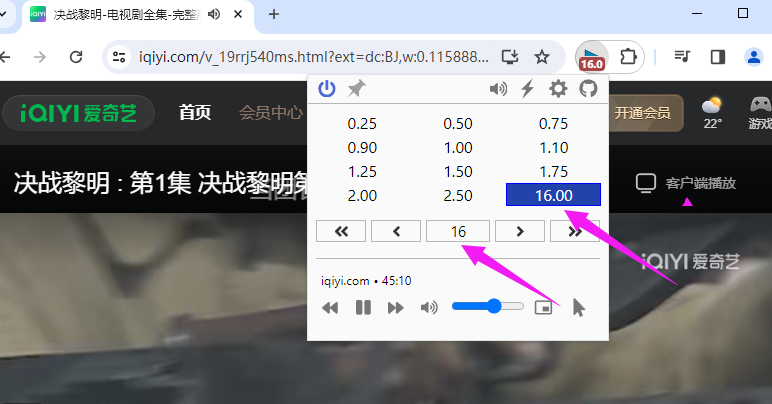772x404 pixels.
Task: Set playback speed to 0.25
Action: [x=362, y=124]
